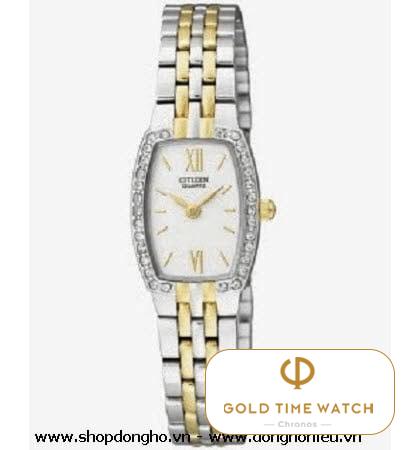This screenshot has width=410, height=450.
Task: Click the gold crown of the watch
Action: [269, 210]
